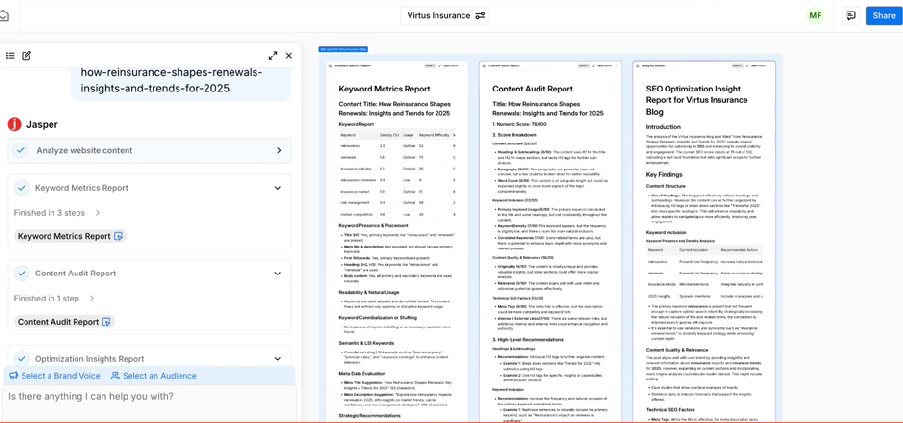Click the 'Meta Data Evaluation' heading
Screen dimensions: 903x423
point(364,374)
